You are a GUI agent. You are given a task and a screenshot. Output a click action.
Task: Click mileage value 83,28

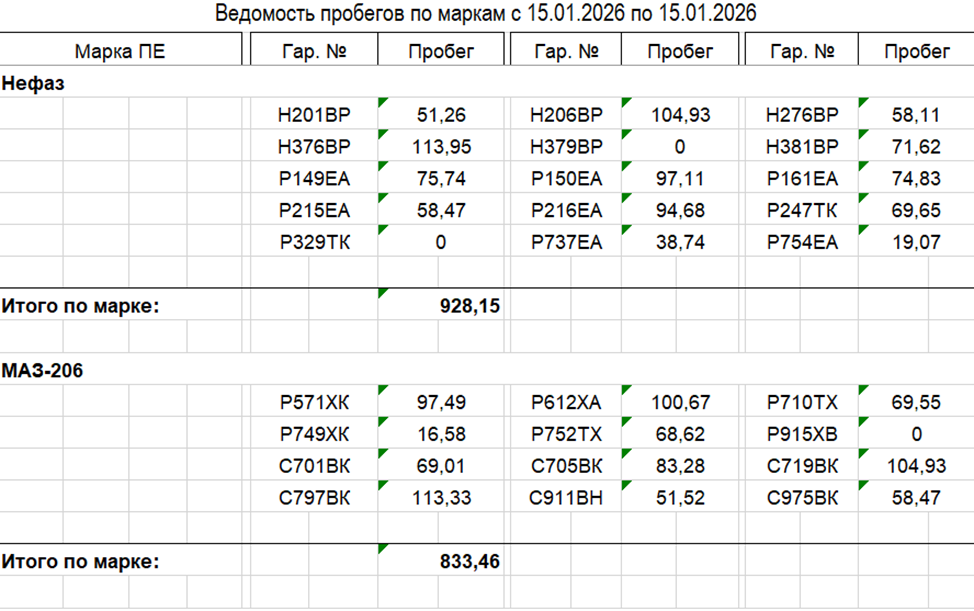(x=680, y=467)
